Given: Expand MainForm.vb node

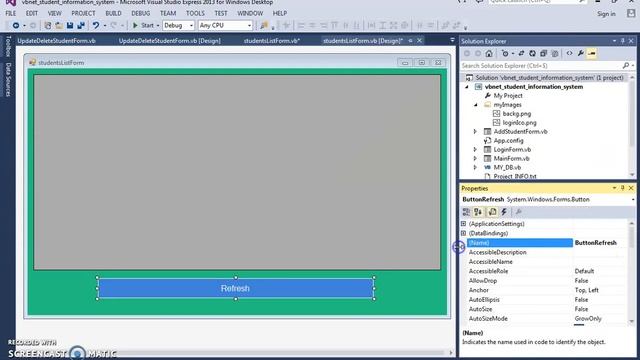Looking at the screenshot, I should tap(475, 158).
